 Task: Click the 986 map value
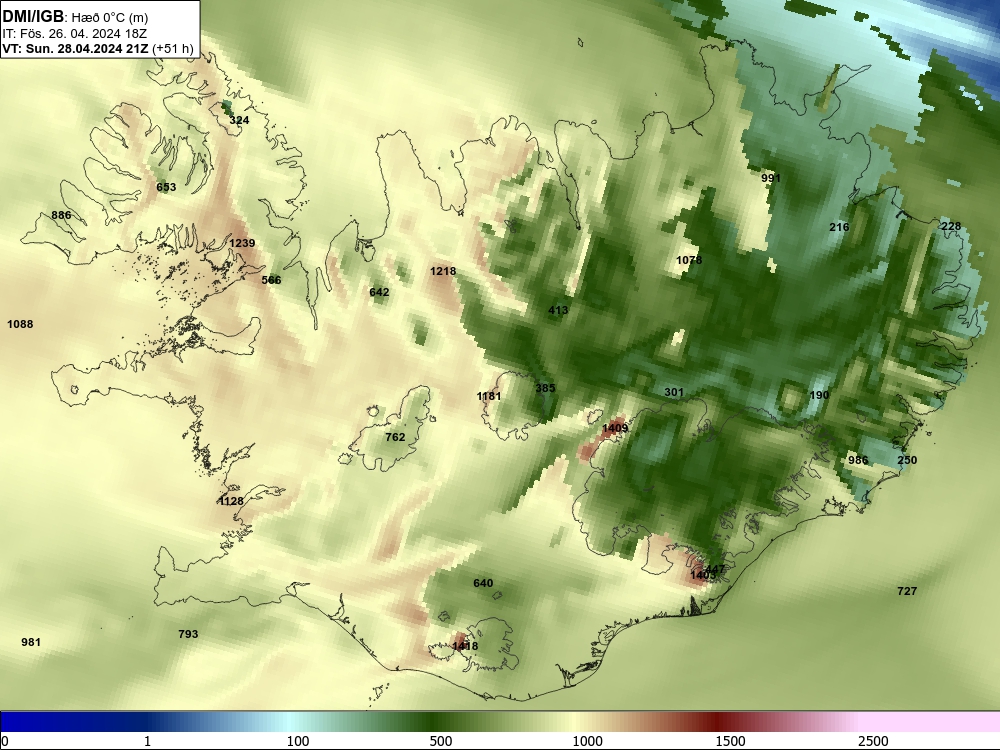coord(858,460)
